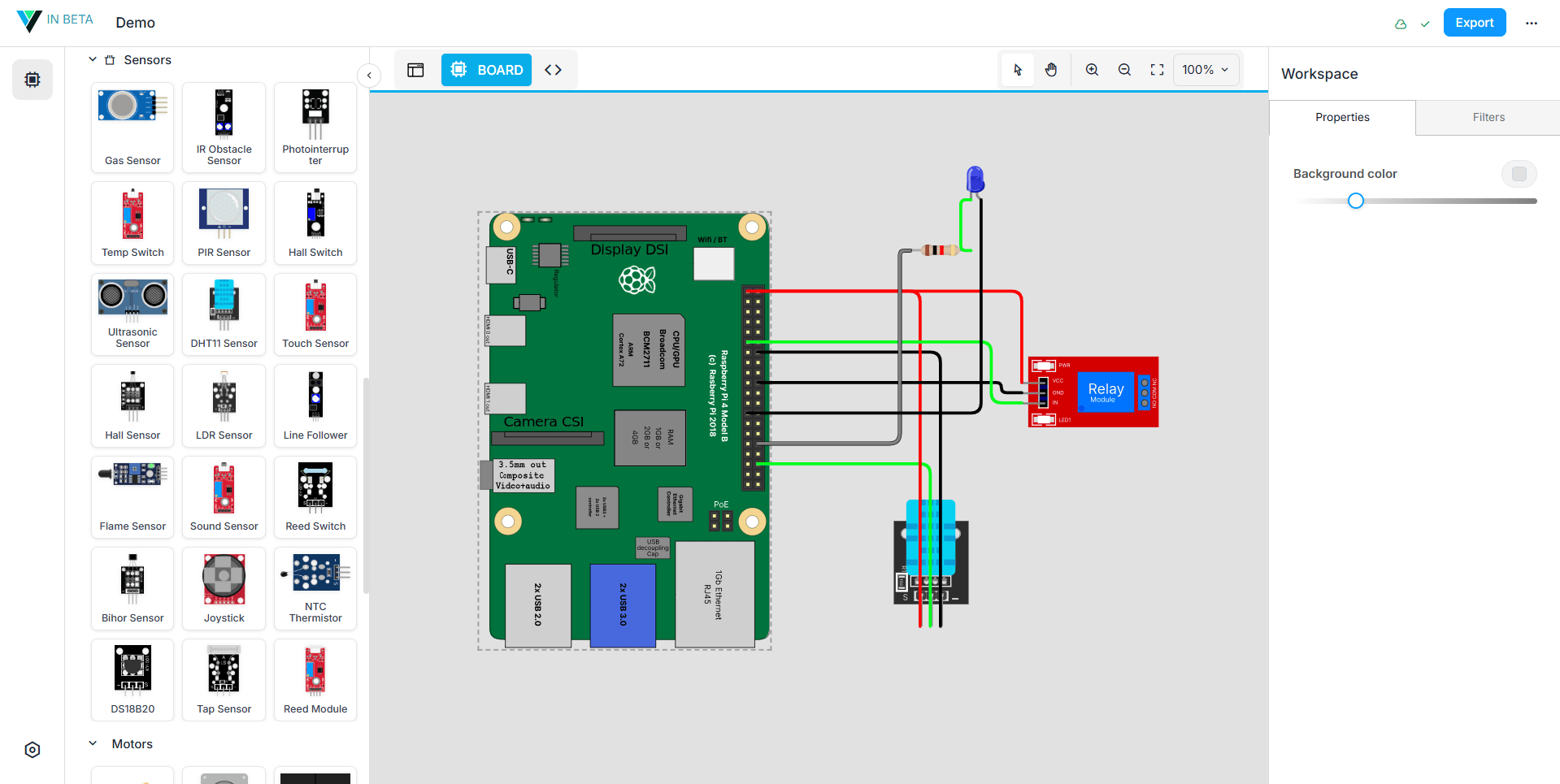Collapse the component panel with arrow button

[x=369, y=76]
